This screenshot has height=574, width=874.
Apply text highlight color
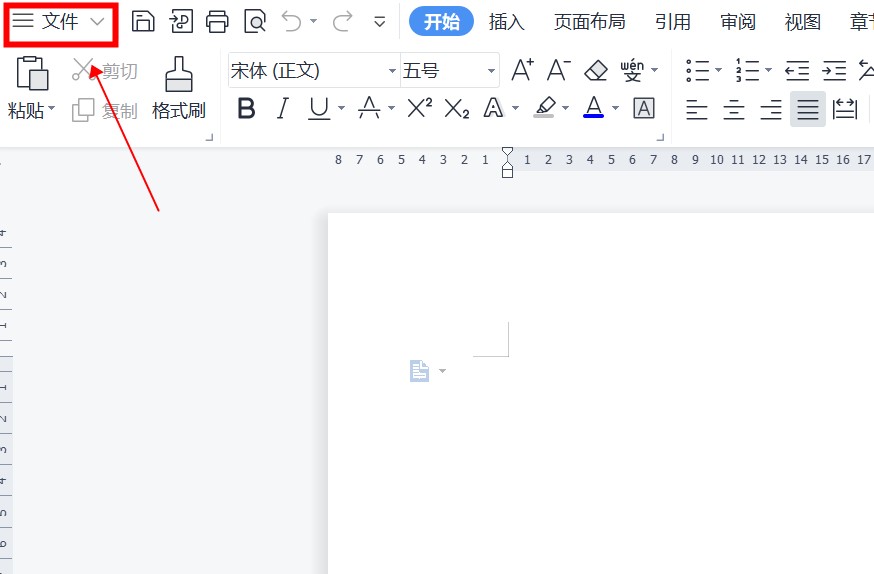click(545, 107)
